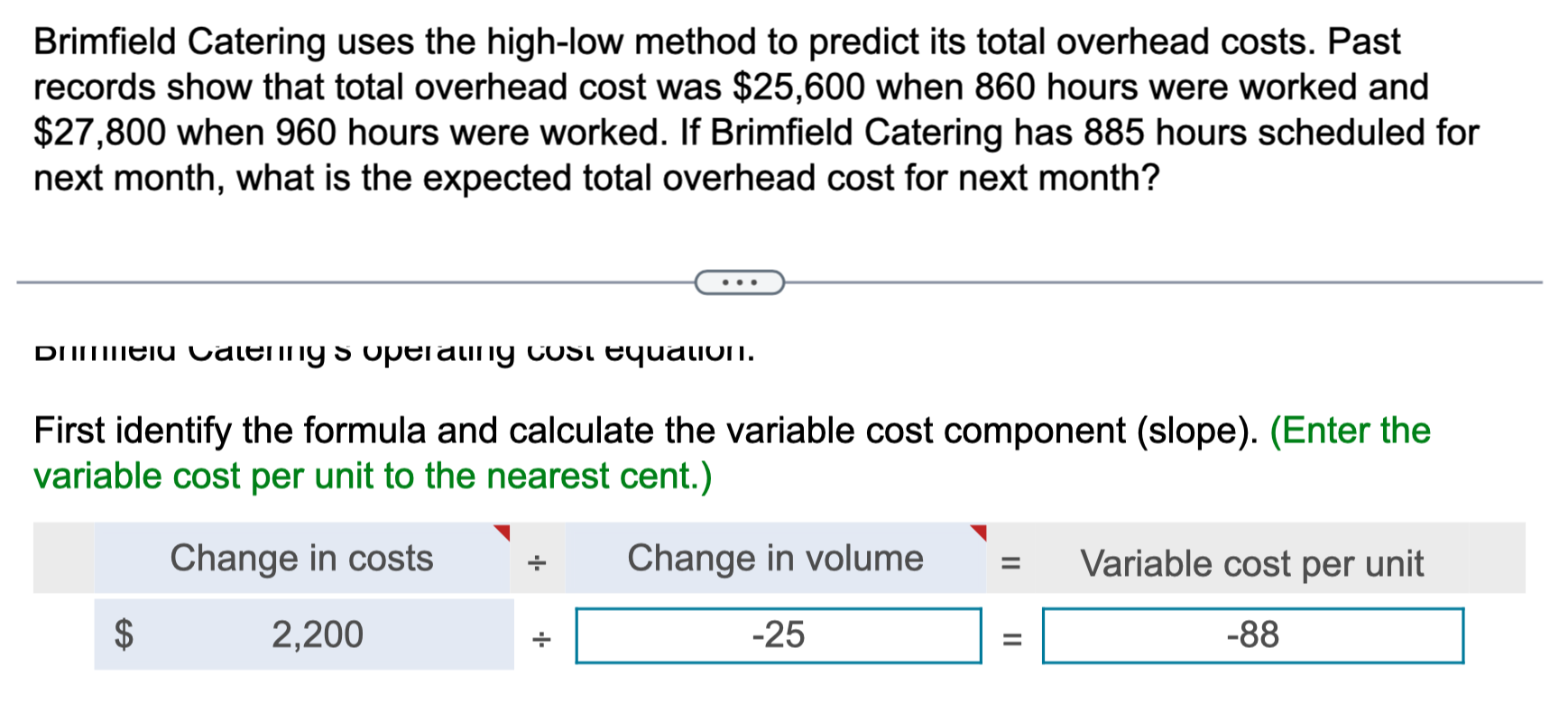Screen dimensions: 1568x713
Task: Click the red hint triangle on Change in volume
Action: tap(979, 532)
